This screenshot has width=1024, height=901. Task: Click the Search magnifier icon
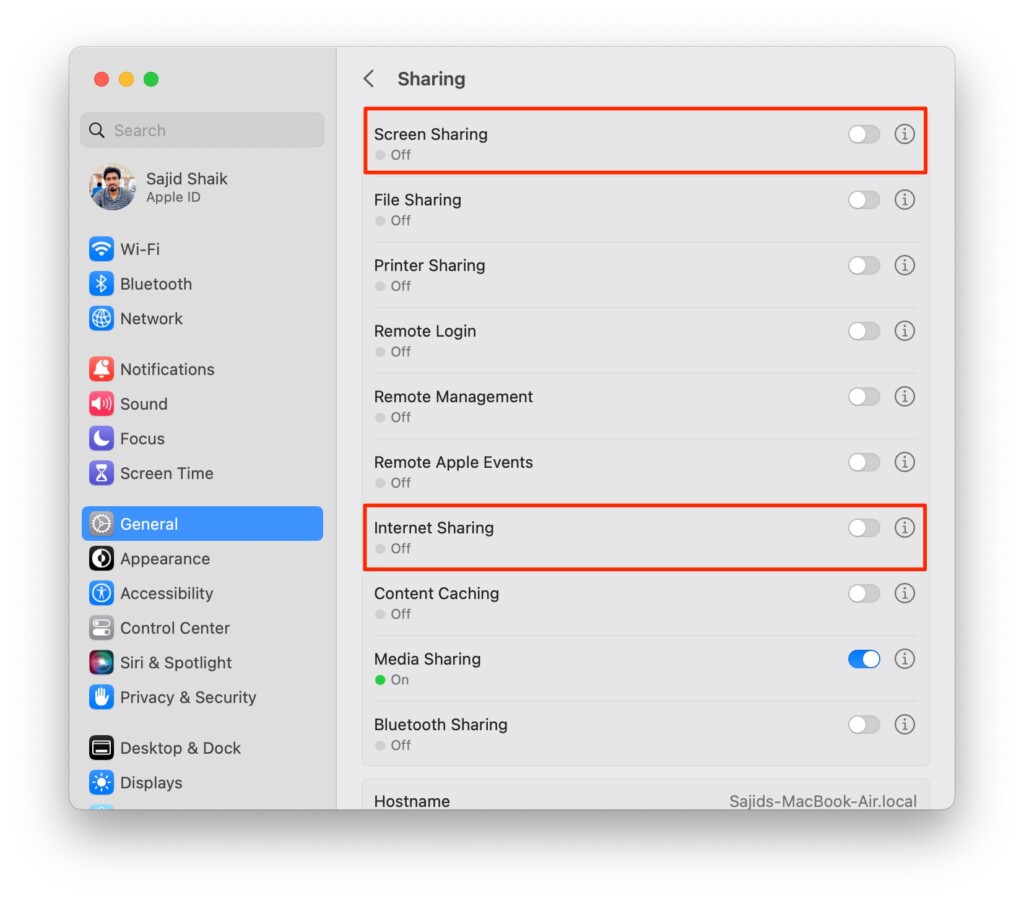pos(97,130)
